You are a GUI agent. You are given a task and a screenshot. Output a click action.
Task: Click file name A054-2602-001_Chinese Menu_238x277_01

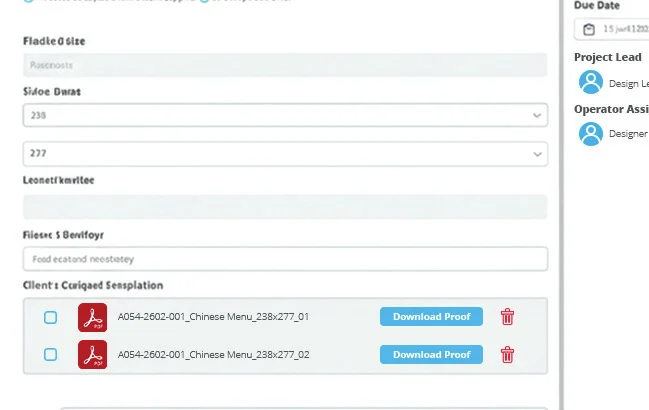pyautogui.click(x=213, y=317)
